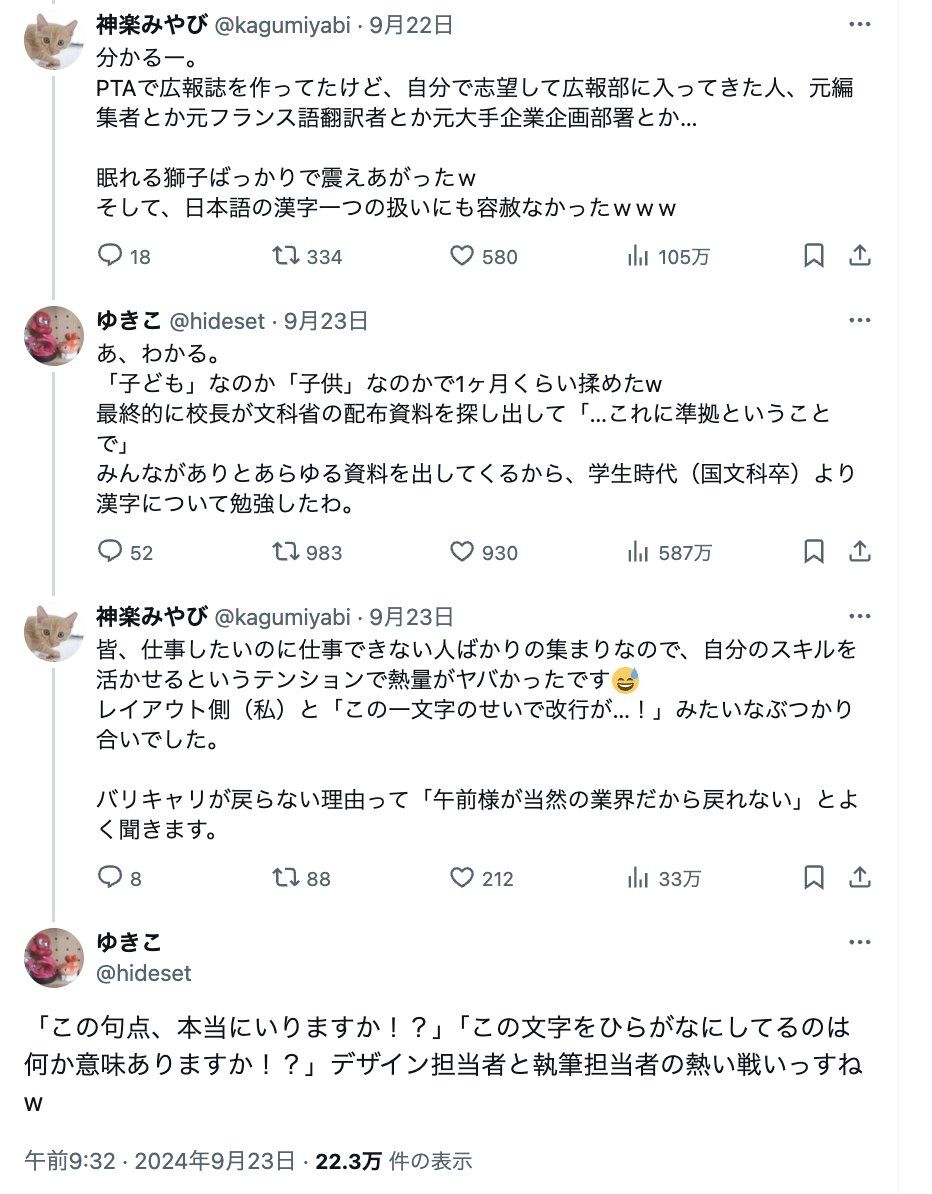View analytics showing 105万 impressions
The height and width of the screenshot is (1194, 932).
(668, 256)
